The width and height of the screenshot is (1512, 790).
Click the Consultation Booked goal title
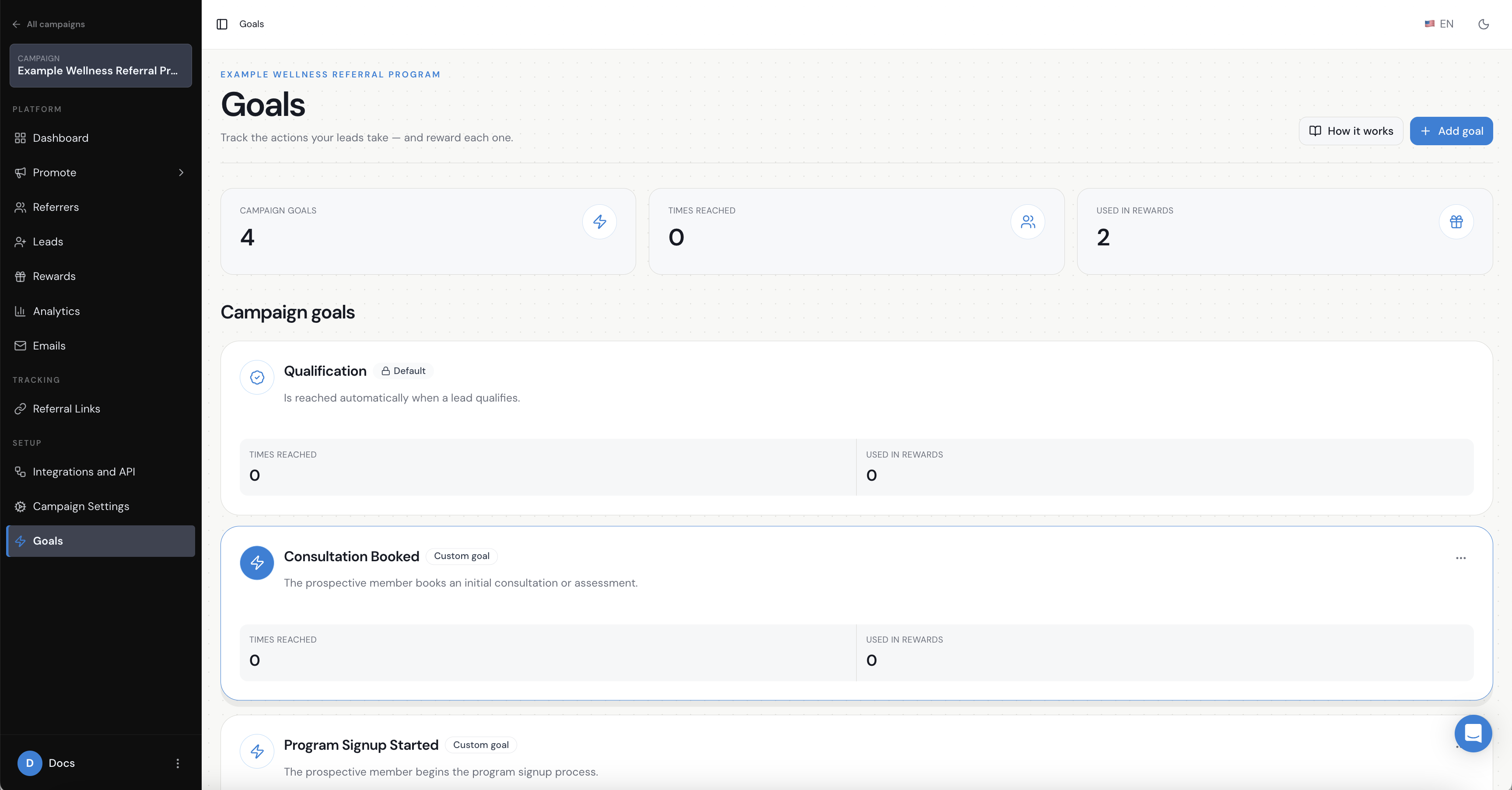click(x=352, y=556)
